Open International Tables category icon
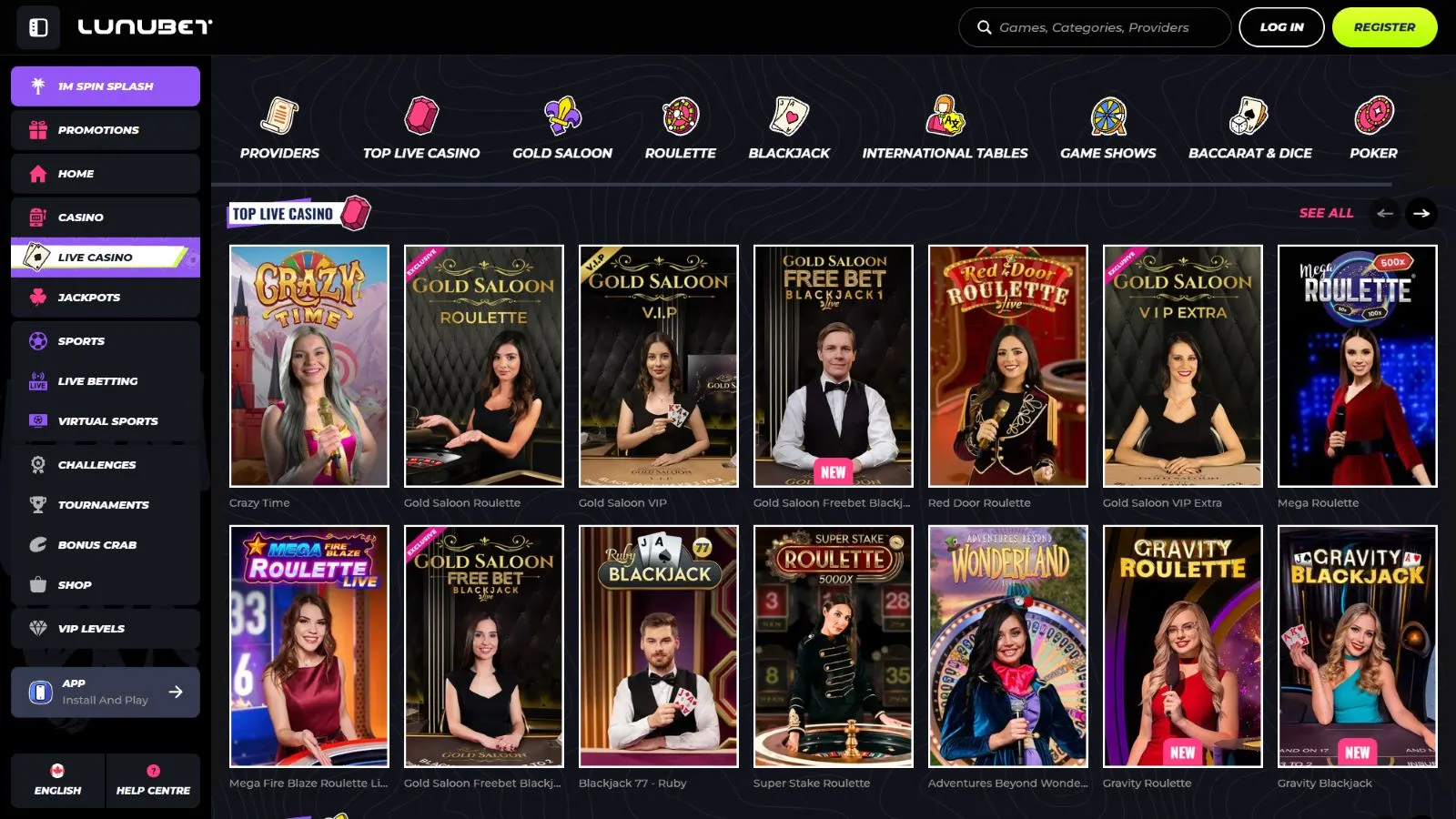This screenshot has height=819, width=1456. click(945, 116)
